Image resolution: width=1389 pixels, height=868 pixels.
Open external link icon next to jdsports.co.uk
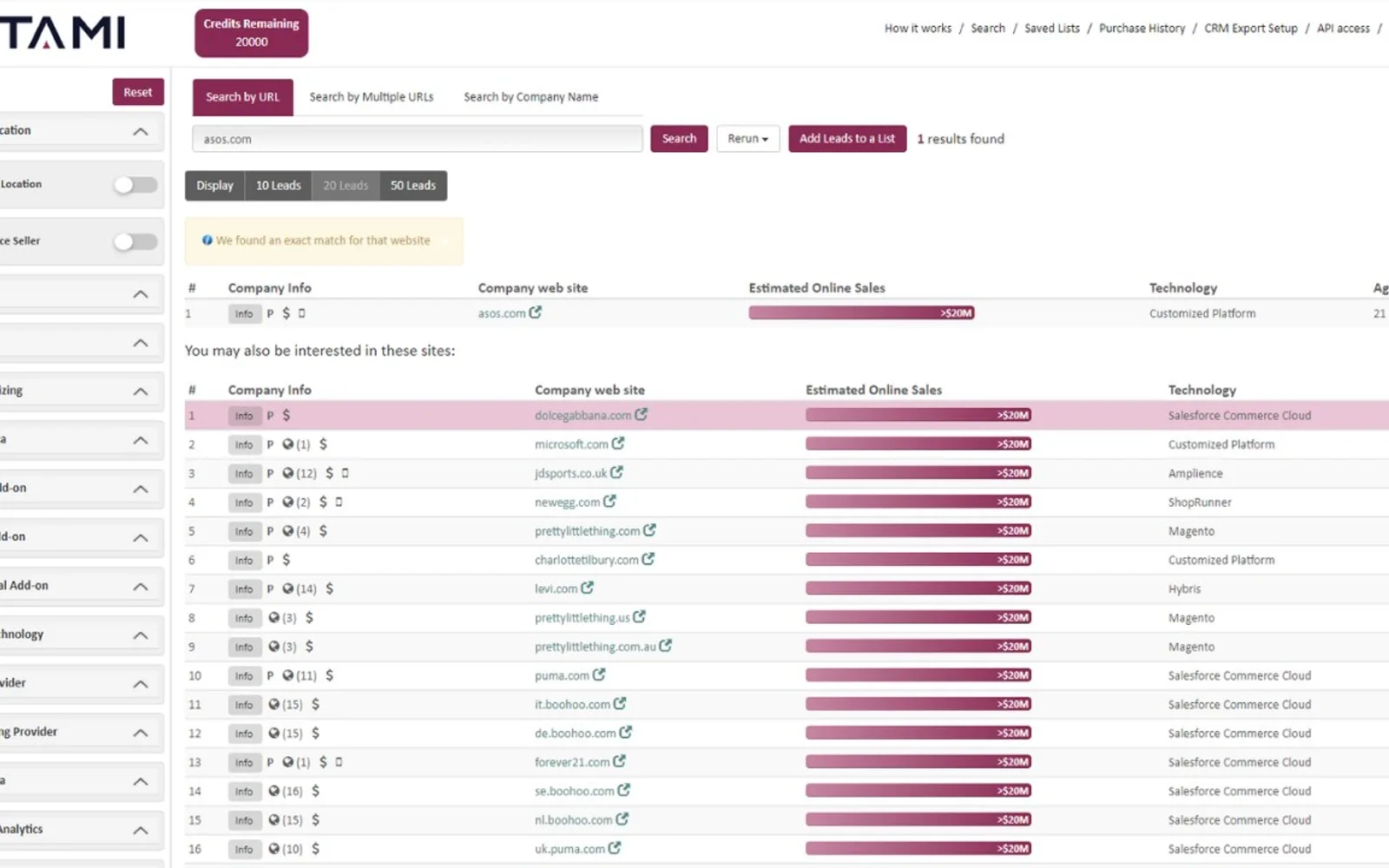coord(616,473)
